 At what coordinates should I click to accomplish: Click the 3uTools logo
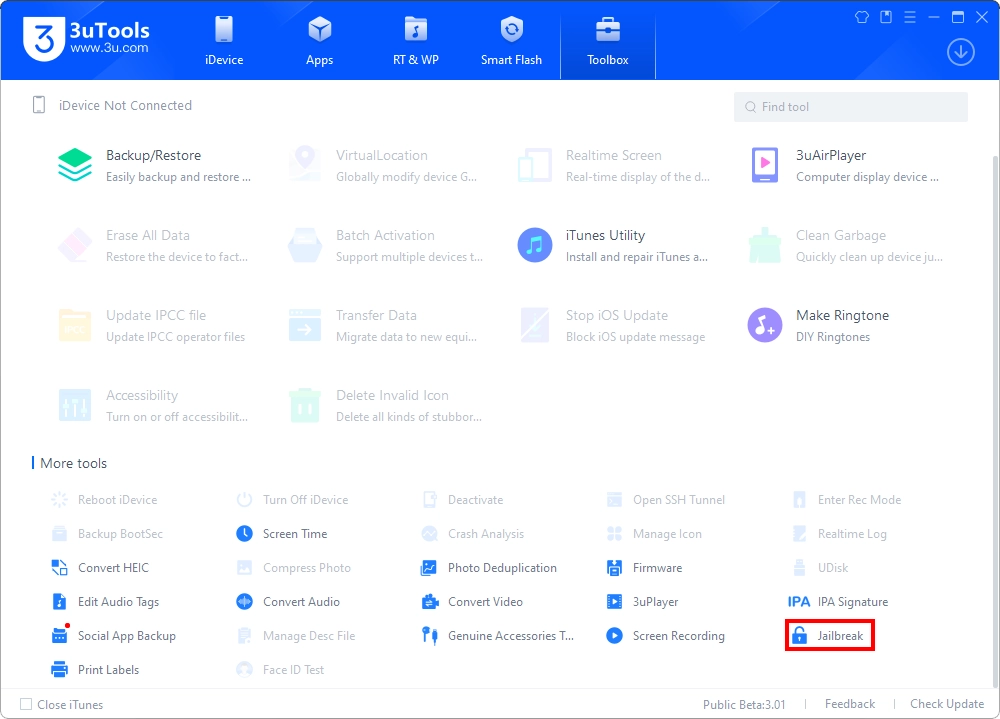coord(87,38)
